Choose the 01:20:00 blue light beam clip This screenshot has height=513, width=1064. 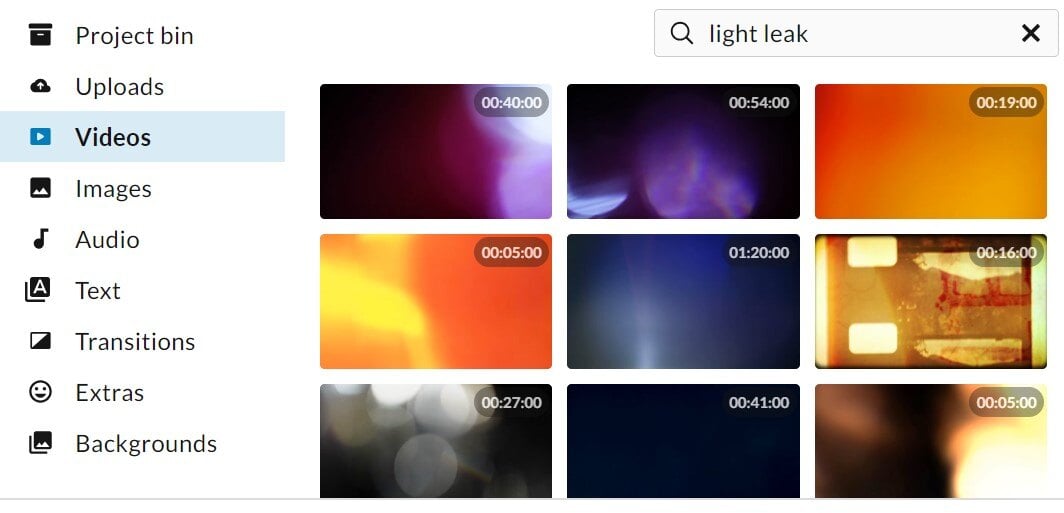(x=683, y=301)
